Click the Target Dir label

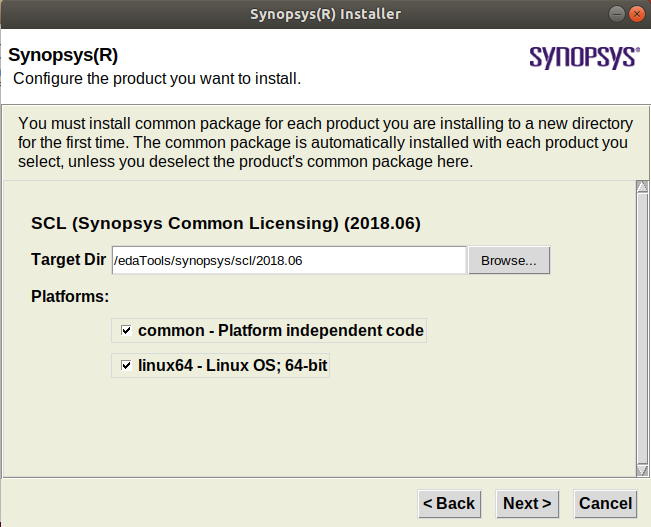[x=69, y=260]
